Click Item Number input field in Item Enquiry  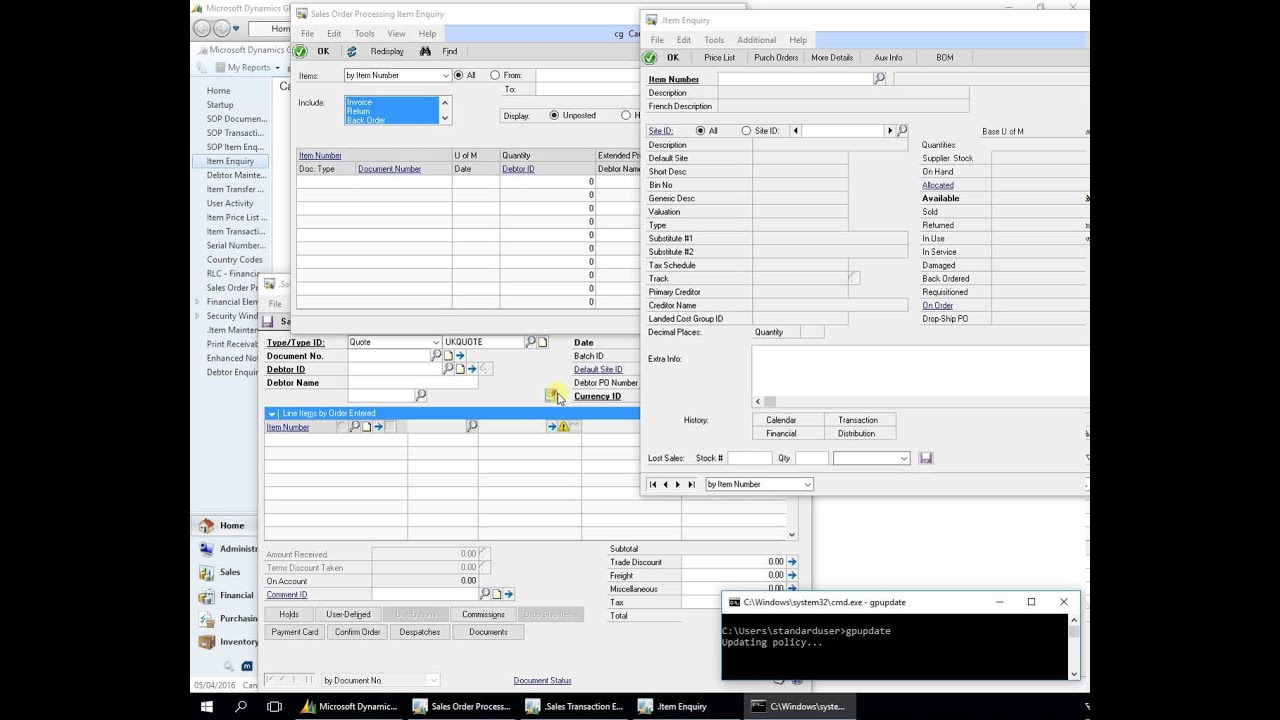[795, 78]
